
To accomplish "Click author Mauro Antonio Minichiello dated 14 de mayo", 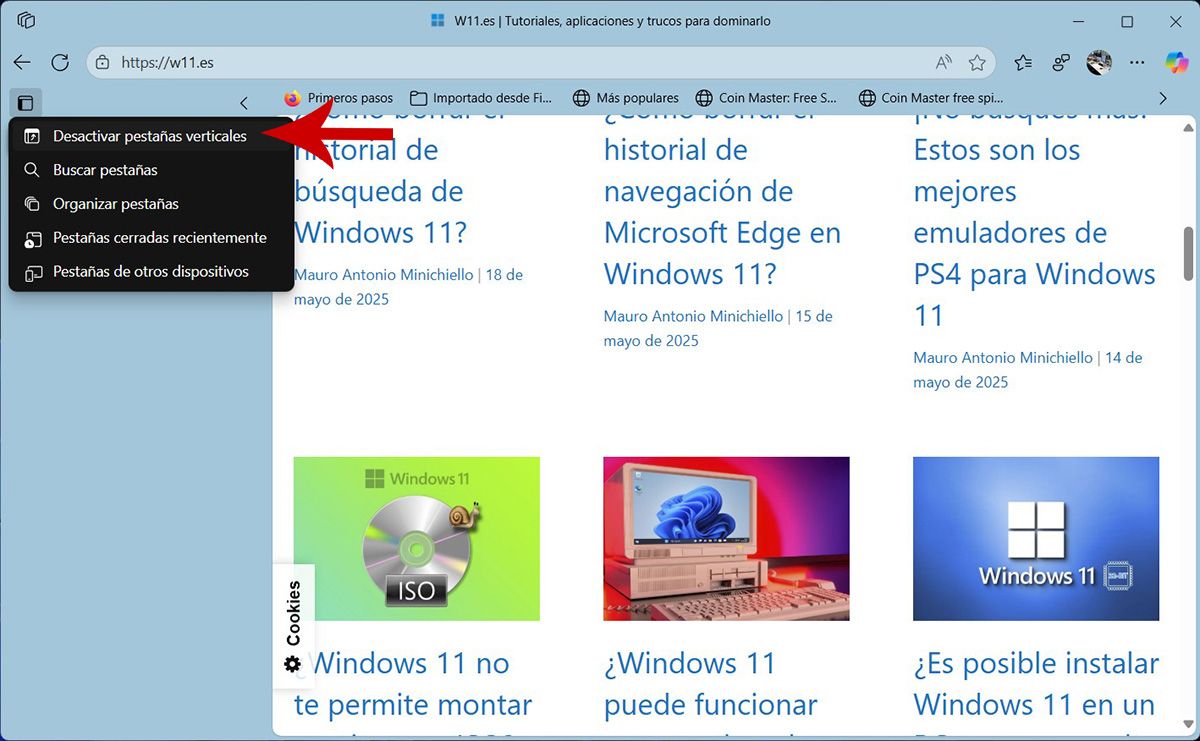I will 1003,357.
